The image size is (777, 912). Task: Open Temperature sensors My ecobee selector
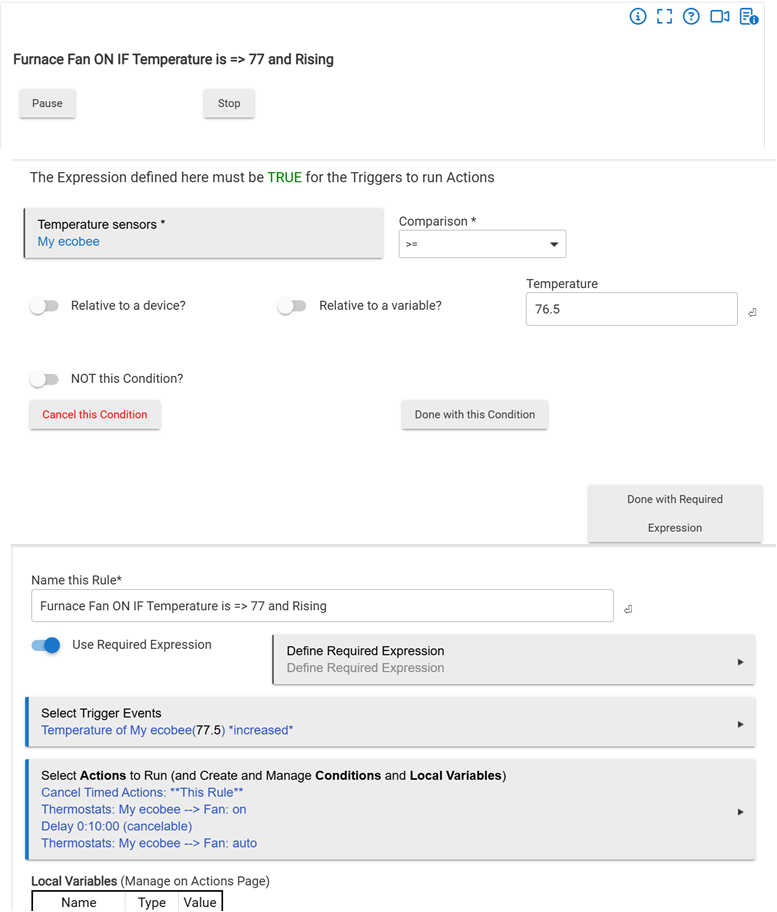point(204,233)
